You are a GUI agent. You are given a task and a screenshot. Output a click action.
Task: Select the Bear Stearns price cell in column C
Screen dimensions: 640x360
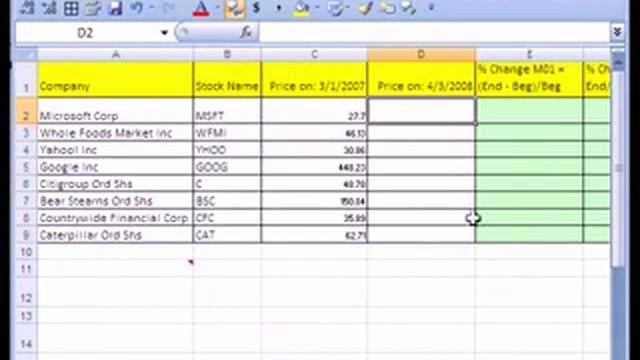point(314,201)
